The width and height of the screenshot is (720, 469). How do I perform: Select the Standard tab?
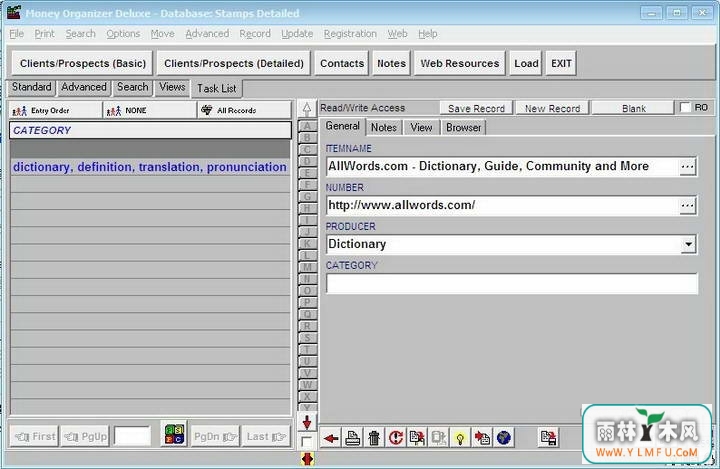pyautogui.click(x=32, y=87)
